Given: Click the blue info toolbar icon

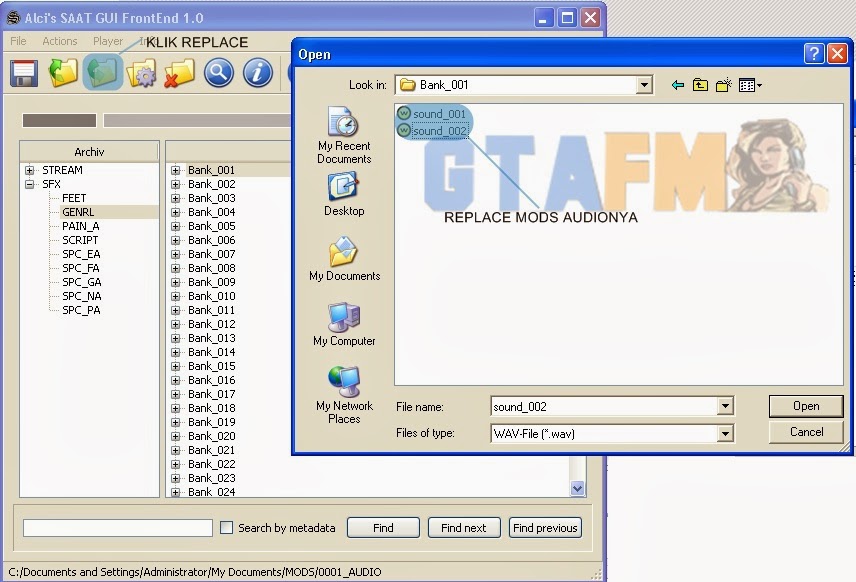Looking at the screenshot, I should click(x=258, y=73).
